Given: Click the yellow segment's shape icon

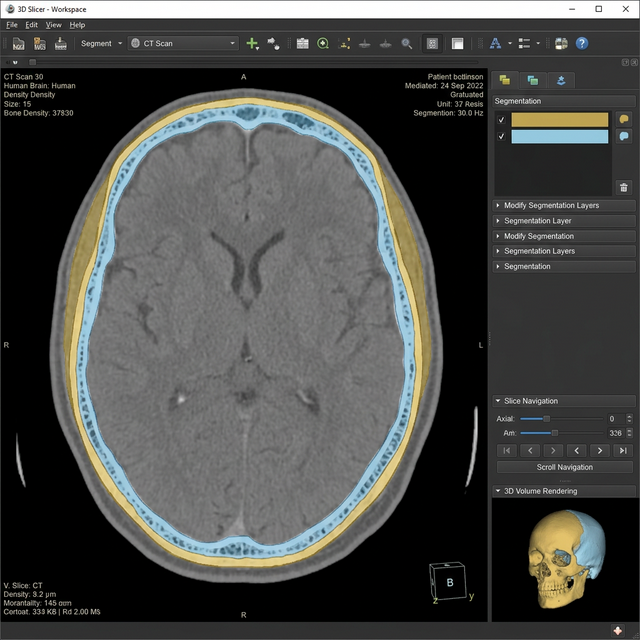Looking at the screenshot, I should (x=624, y=119).
